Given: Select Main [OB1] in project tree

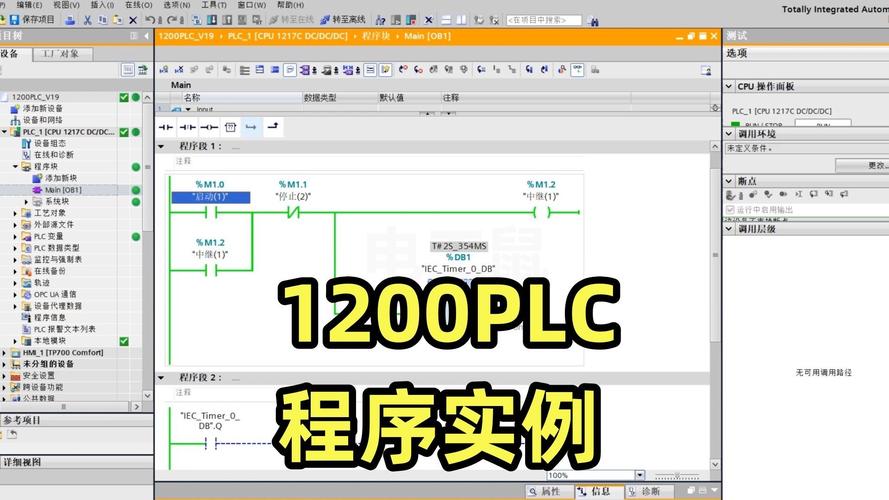Looking at the screenshot, I should tap(63, 190).
